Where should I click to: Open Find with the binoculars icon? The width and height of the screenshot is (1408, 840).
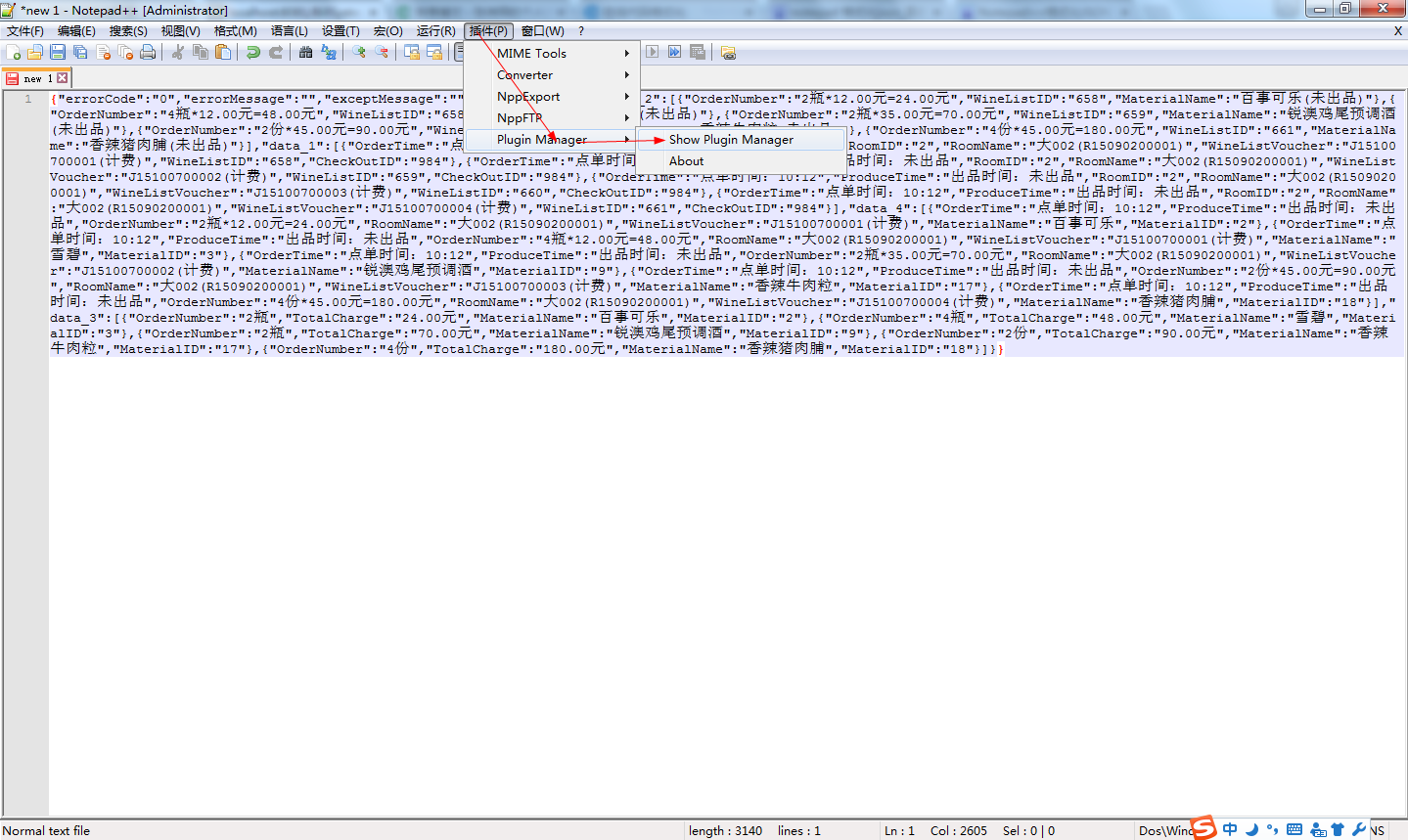[x=306, y=52]
